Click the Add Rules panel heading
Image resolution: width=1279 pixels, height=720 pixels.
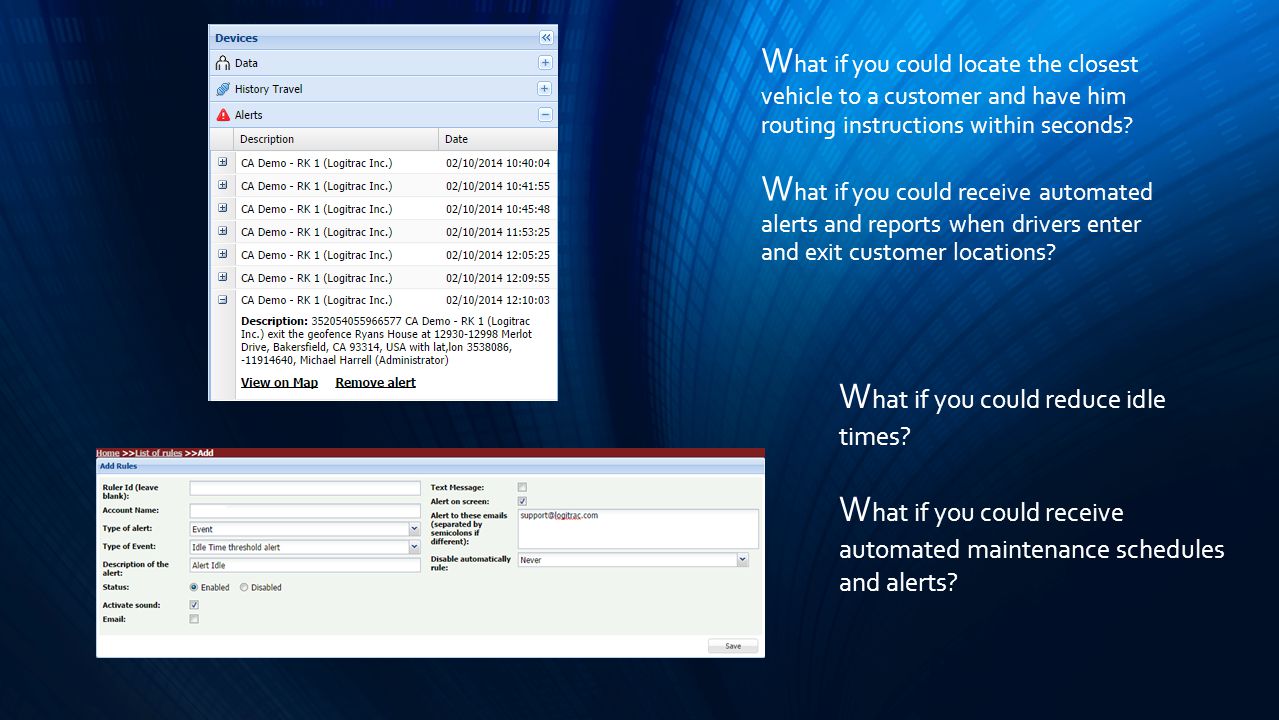118,466
